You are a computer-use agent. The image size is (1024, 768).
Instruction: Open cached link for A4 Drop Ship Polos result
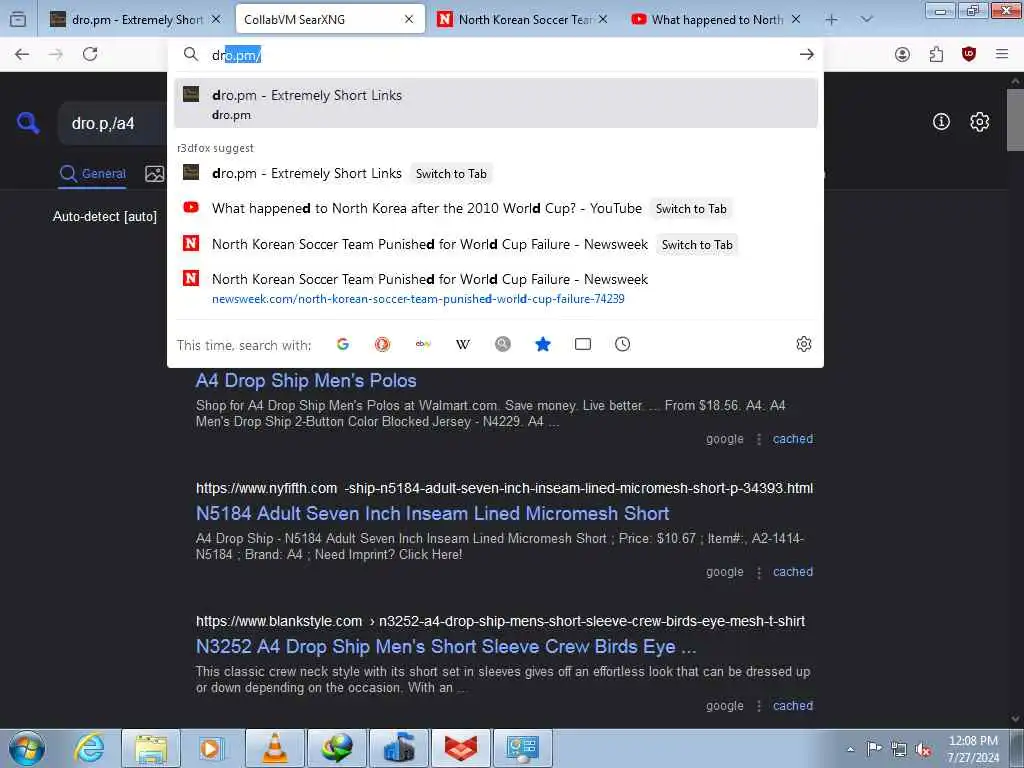(x=793, y=439)
